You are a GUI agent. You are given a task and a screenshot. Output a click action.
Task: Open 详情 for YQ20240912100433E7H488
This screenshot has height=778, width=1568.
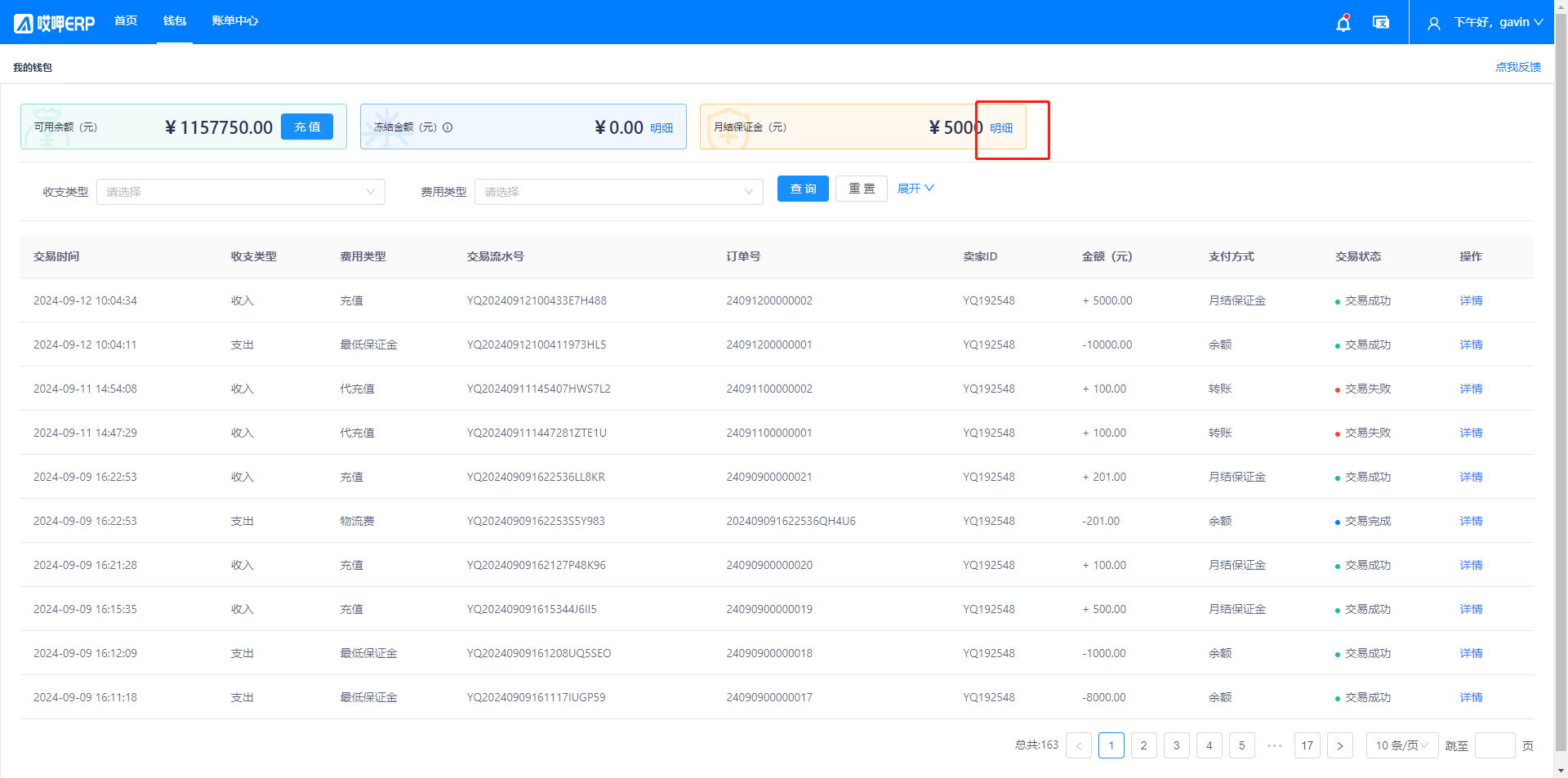click(x=1471, y=300)
